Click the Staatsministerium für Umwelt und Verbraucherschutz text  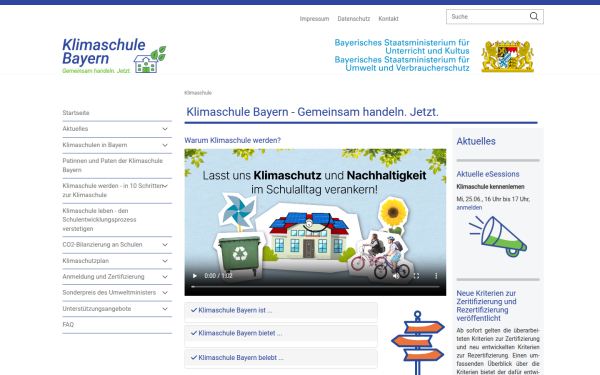pos(402,64)
